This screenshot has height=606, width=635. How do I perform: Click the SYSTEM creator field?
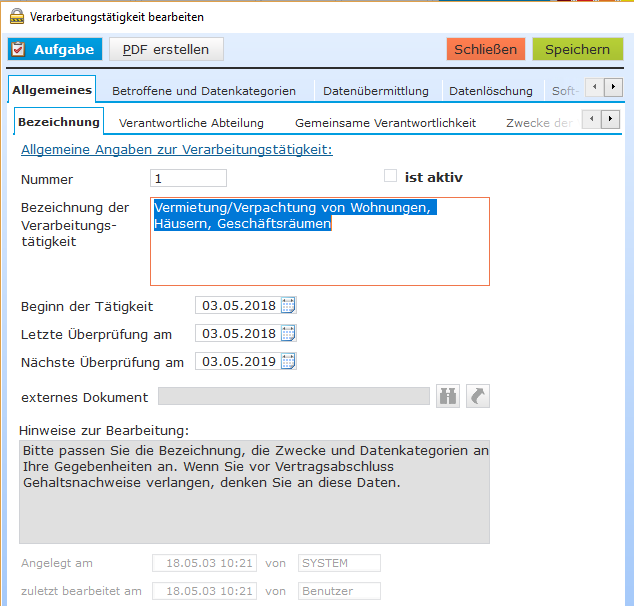point(339,563)
